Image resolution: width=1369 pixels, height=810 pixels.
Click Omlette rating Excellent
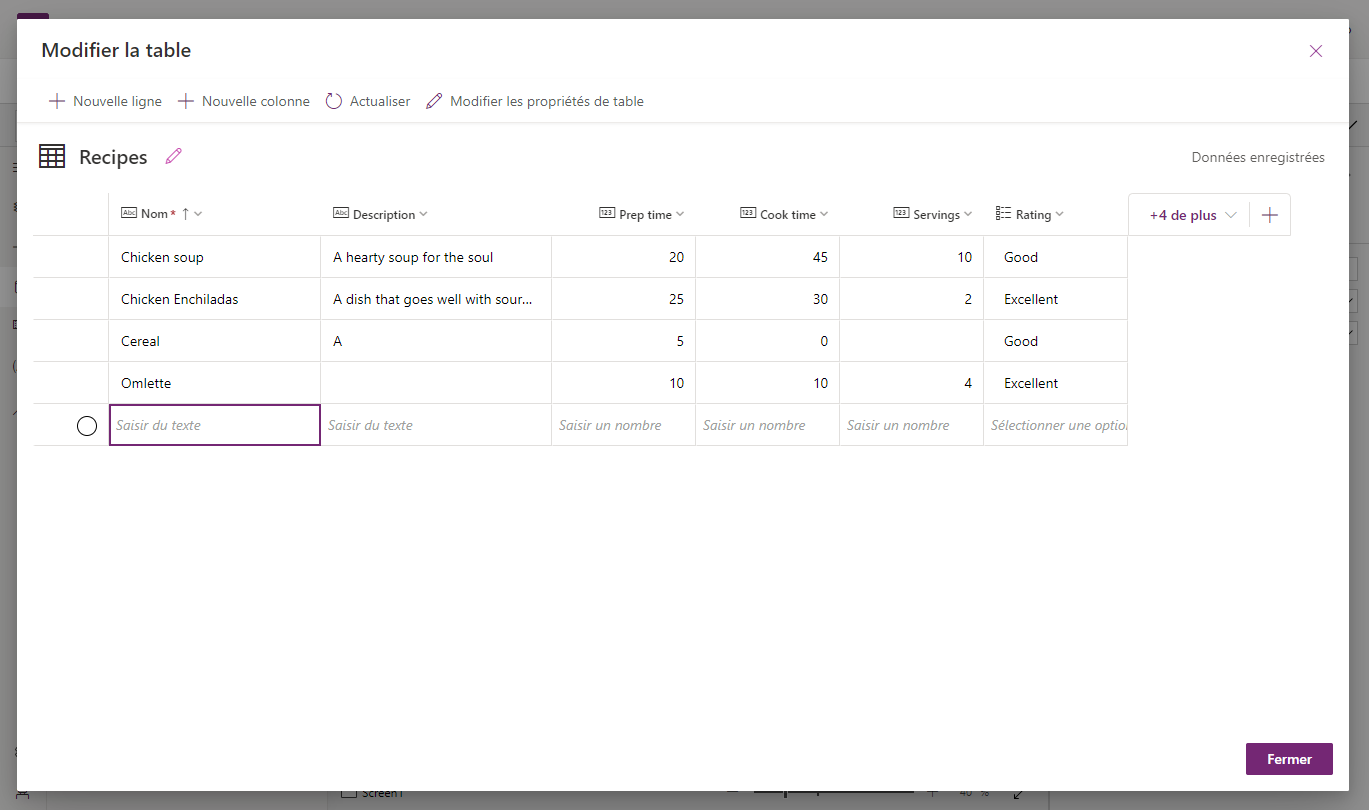[x=1056, y=383]
